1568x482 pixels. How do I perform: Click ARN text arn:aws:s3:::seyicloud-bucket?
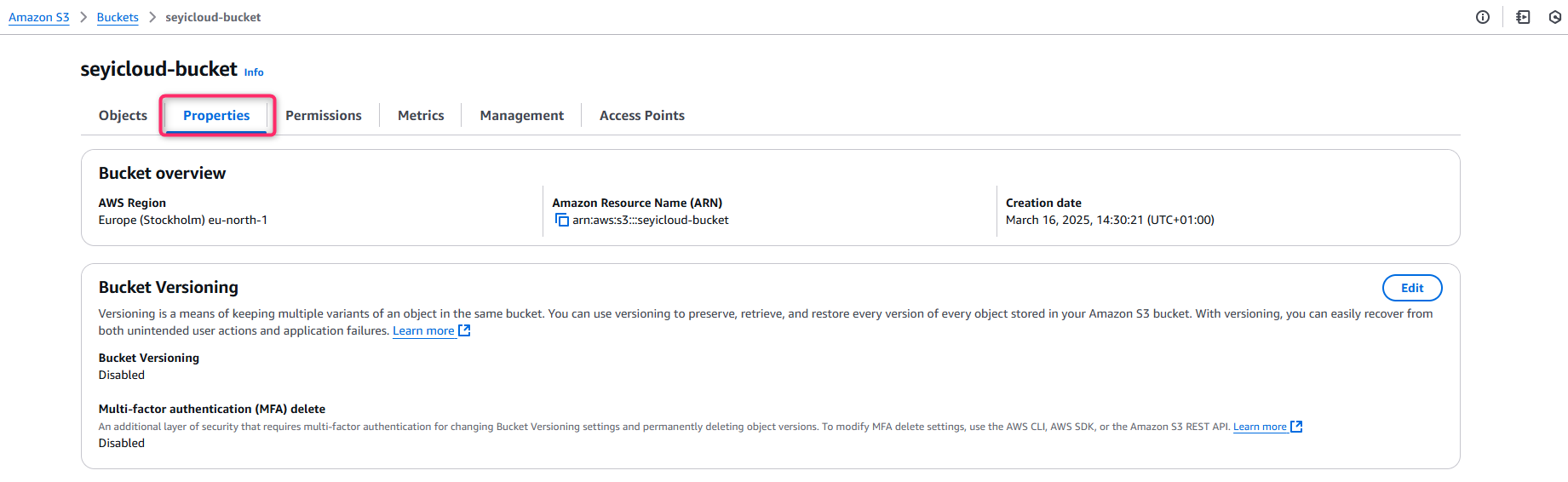click(x=651, y=220)
